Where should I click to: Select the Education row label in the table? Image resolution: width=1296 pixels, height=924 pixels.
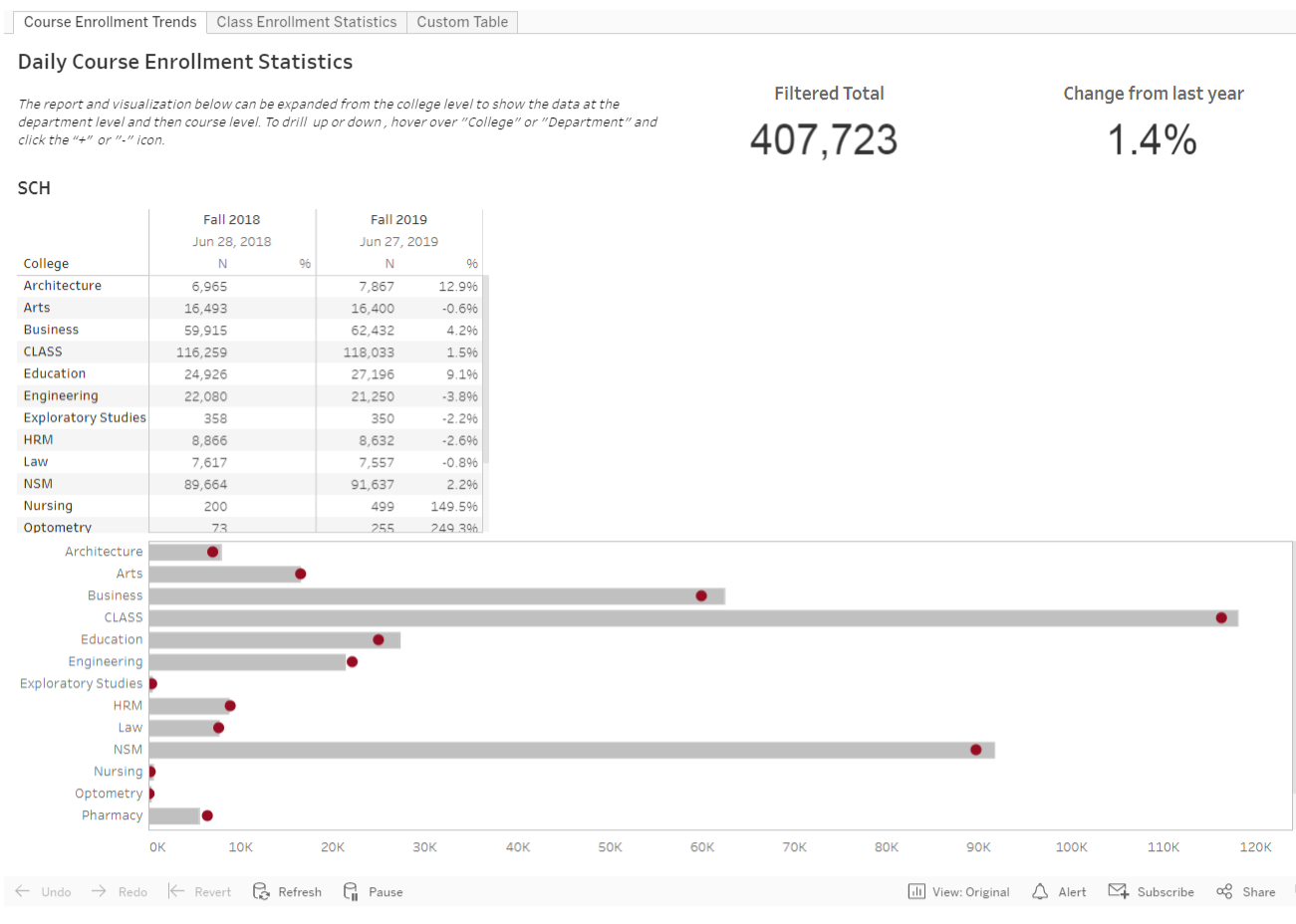tap(55, 373)
